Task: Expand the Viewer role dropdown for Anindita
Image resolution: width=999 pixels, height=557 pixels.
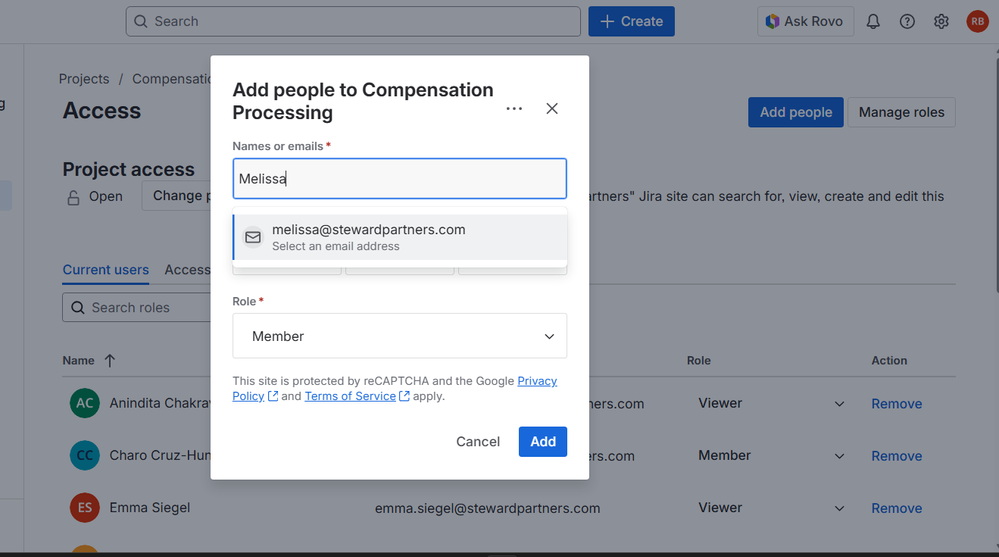Action: pos(839,404)
